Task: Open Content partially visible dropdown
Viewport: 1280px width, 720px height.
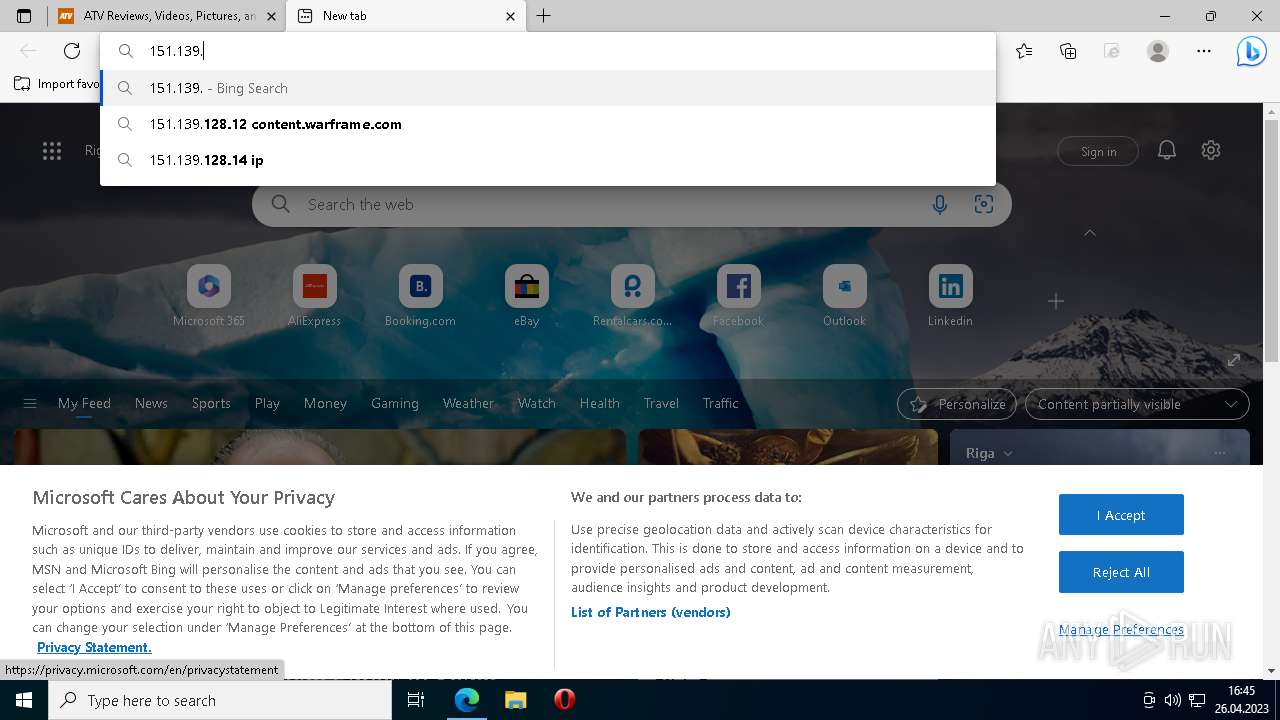Action: pyautogui.click(x=1137, y=404)
